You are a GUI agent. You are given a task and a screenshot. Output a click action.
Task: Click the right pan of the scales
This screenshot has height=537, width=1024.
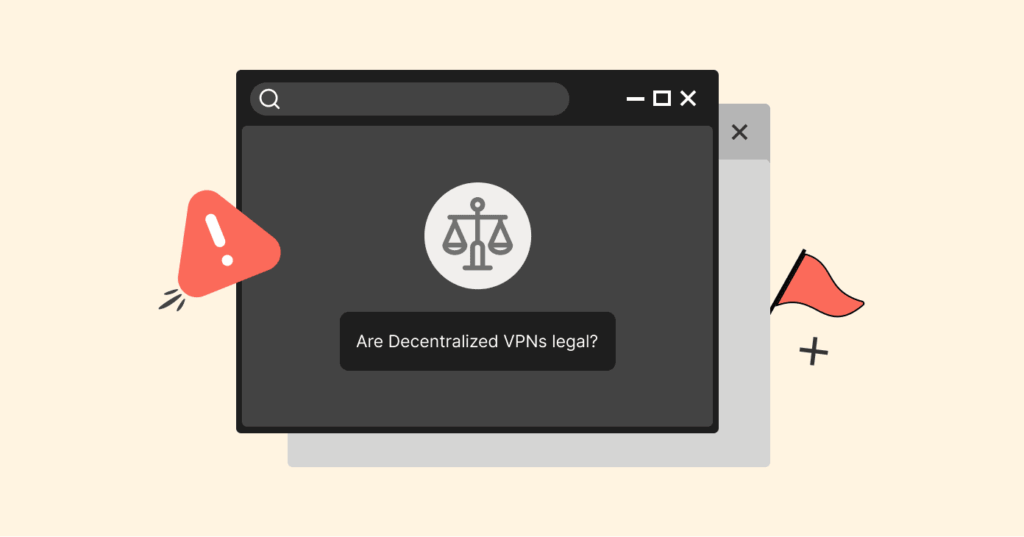500,238
